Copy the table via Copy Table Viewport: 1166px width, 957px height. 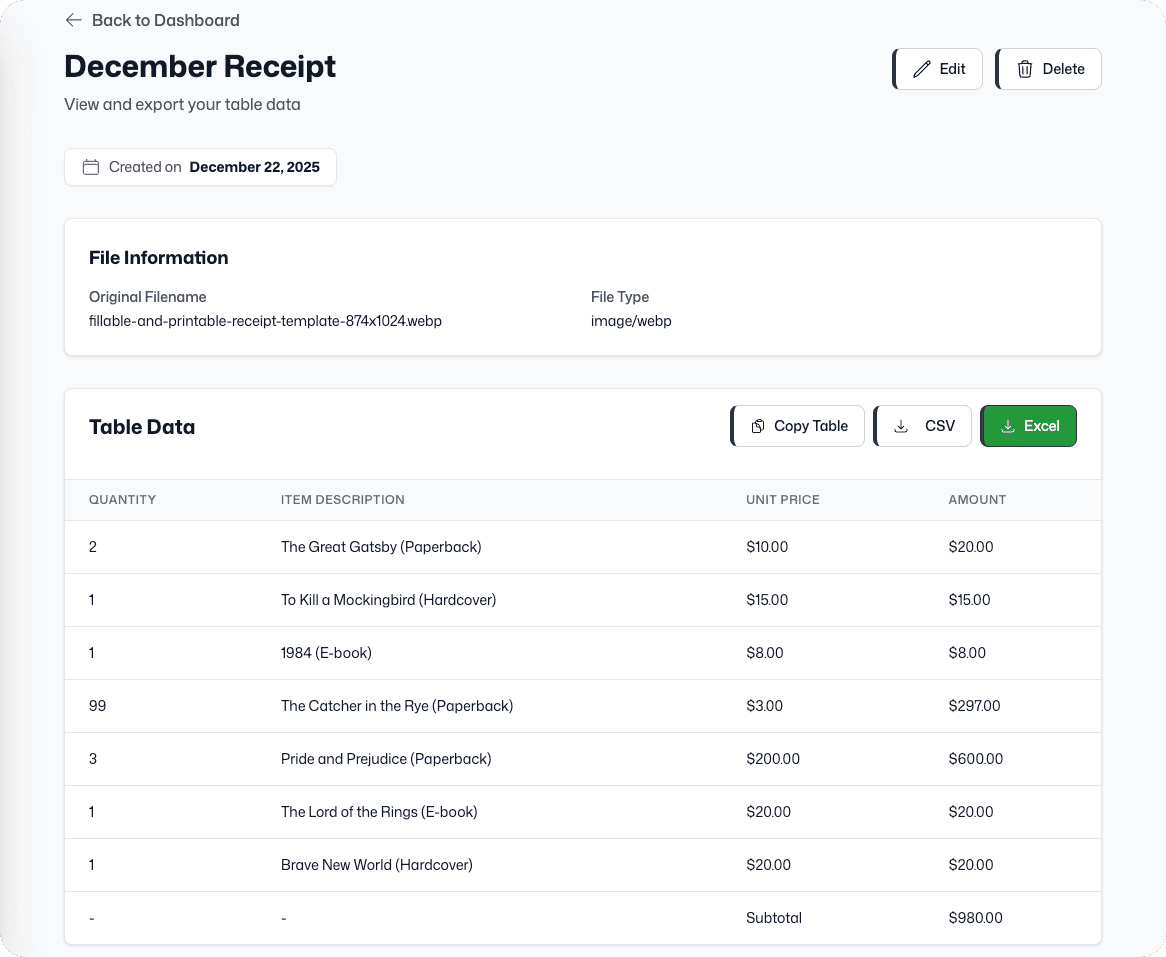pyautogui.click(x=799, y=426)
